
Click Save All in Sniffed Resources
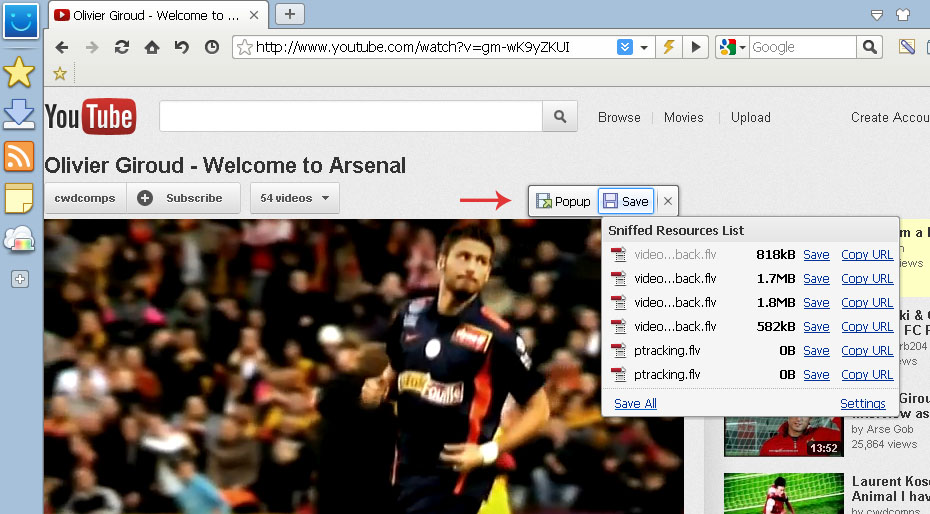tap(635, 404)
